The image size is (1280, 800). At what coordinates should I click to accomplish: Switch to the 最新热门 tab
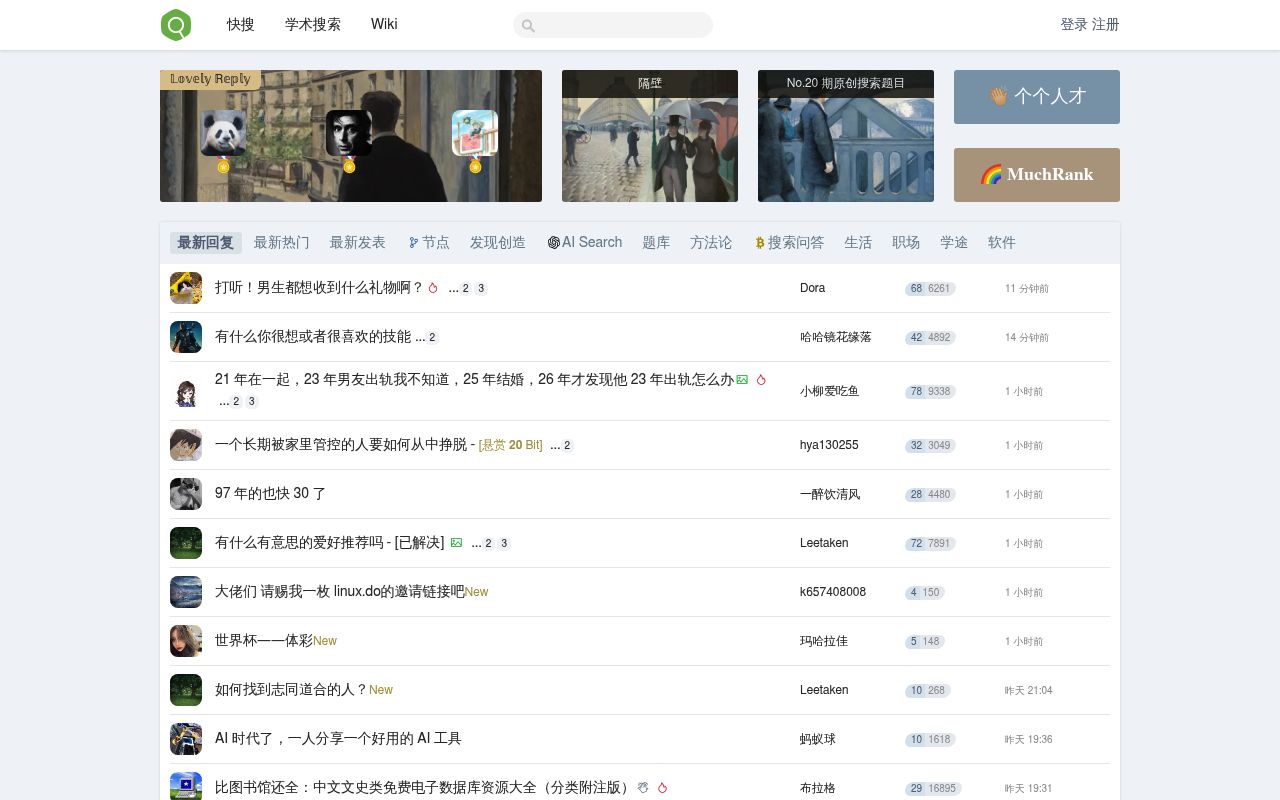click(x=282, y=243)
